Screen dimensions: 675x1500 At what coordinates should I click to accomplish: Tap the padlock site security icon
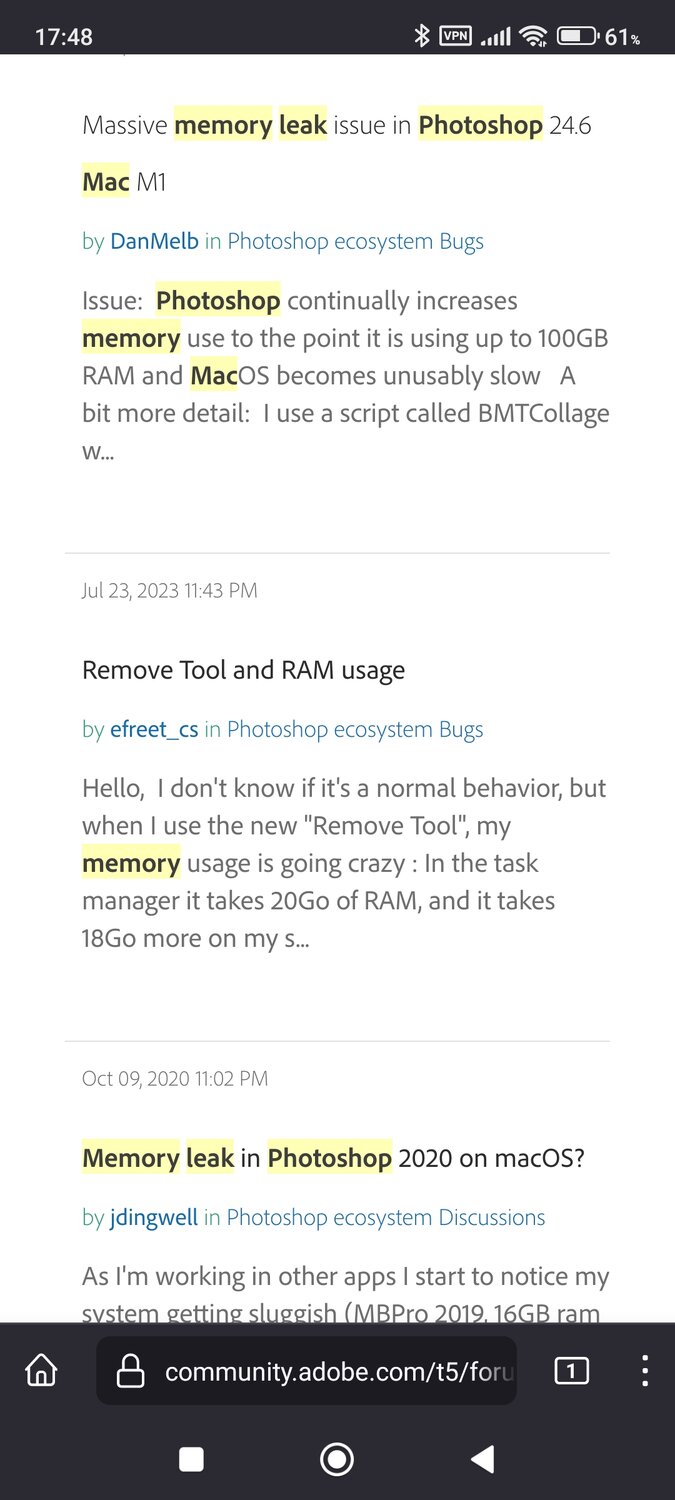point(131,1372)
